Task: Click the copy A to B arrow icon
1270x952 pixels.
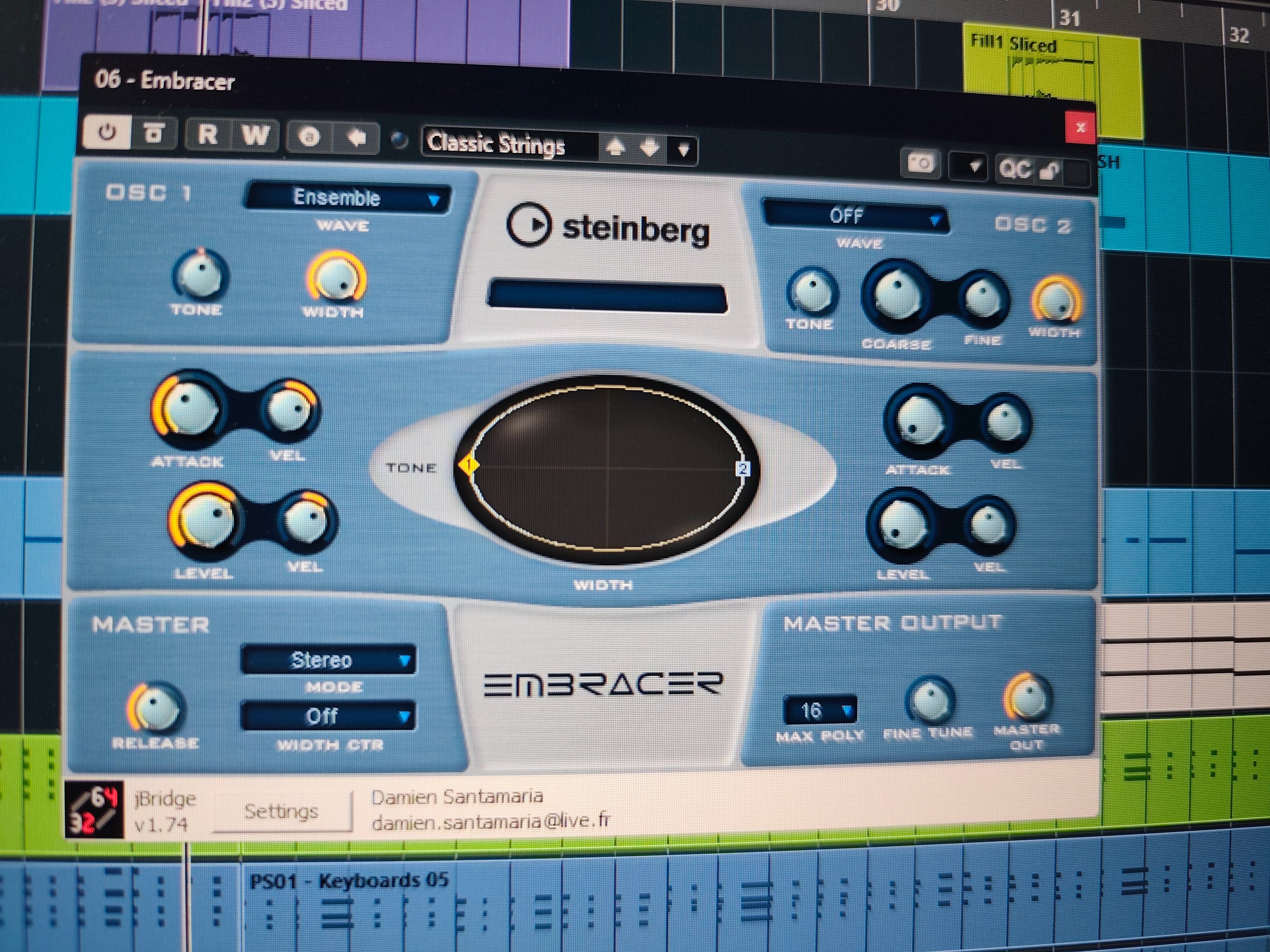Action: (x=356, y=138)
